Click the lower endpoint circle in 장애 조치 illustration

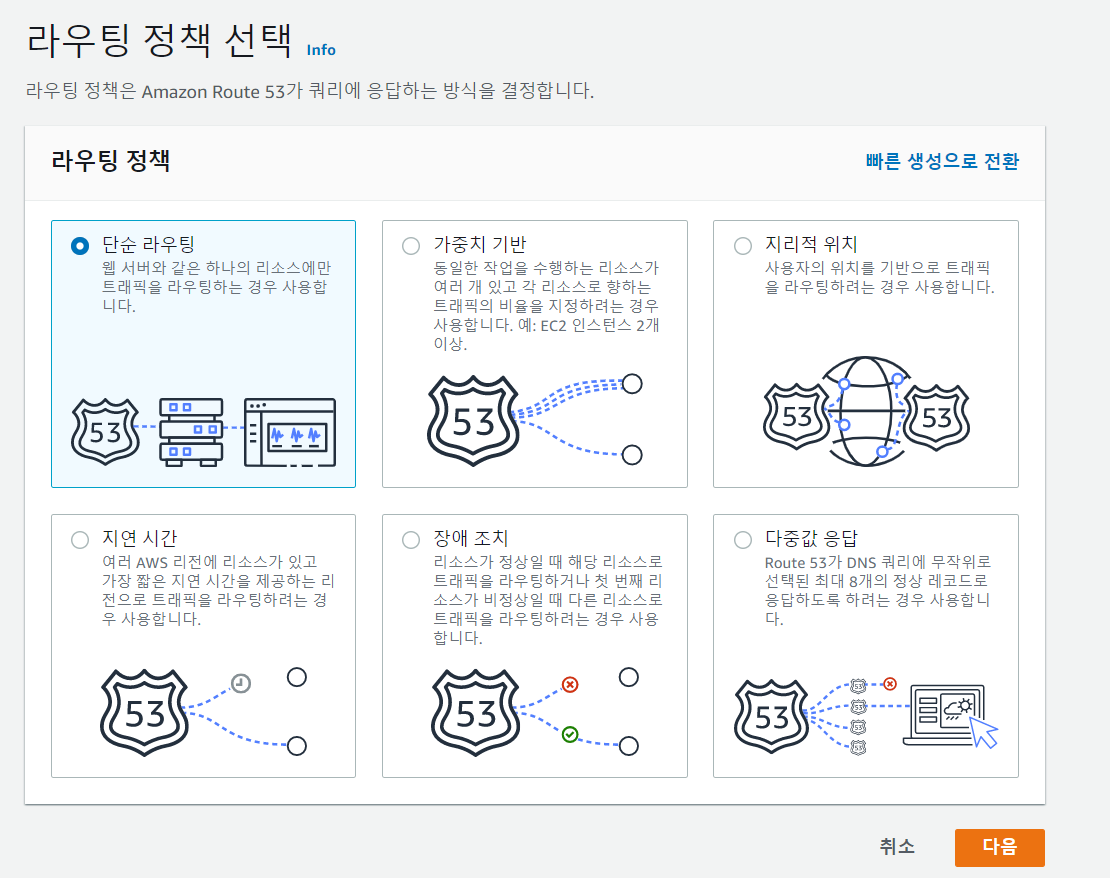(x=628, y=746)
